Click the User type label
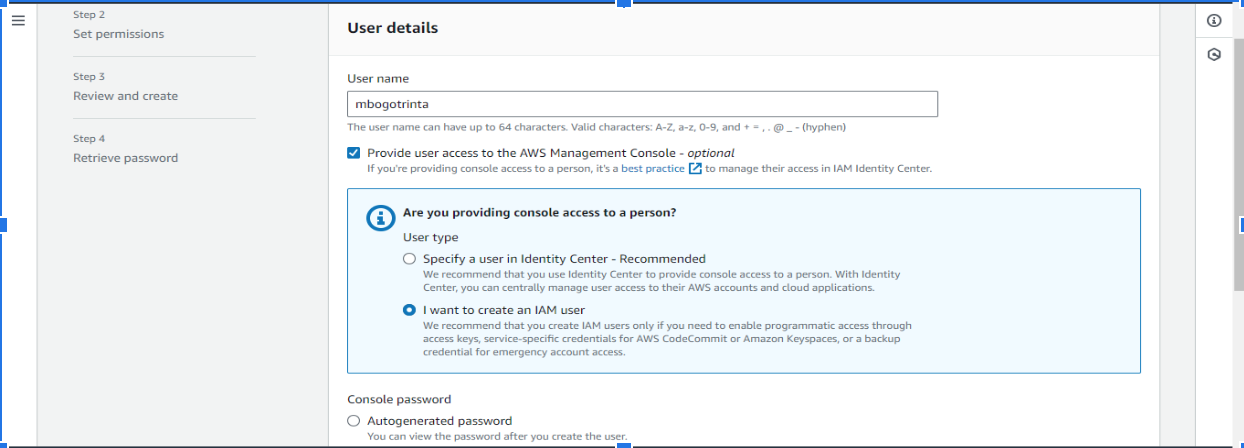This screenshot has width=1244, height=448. point(431,237)
